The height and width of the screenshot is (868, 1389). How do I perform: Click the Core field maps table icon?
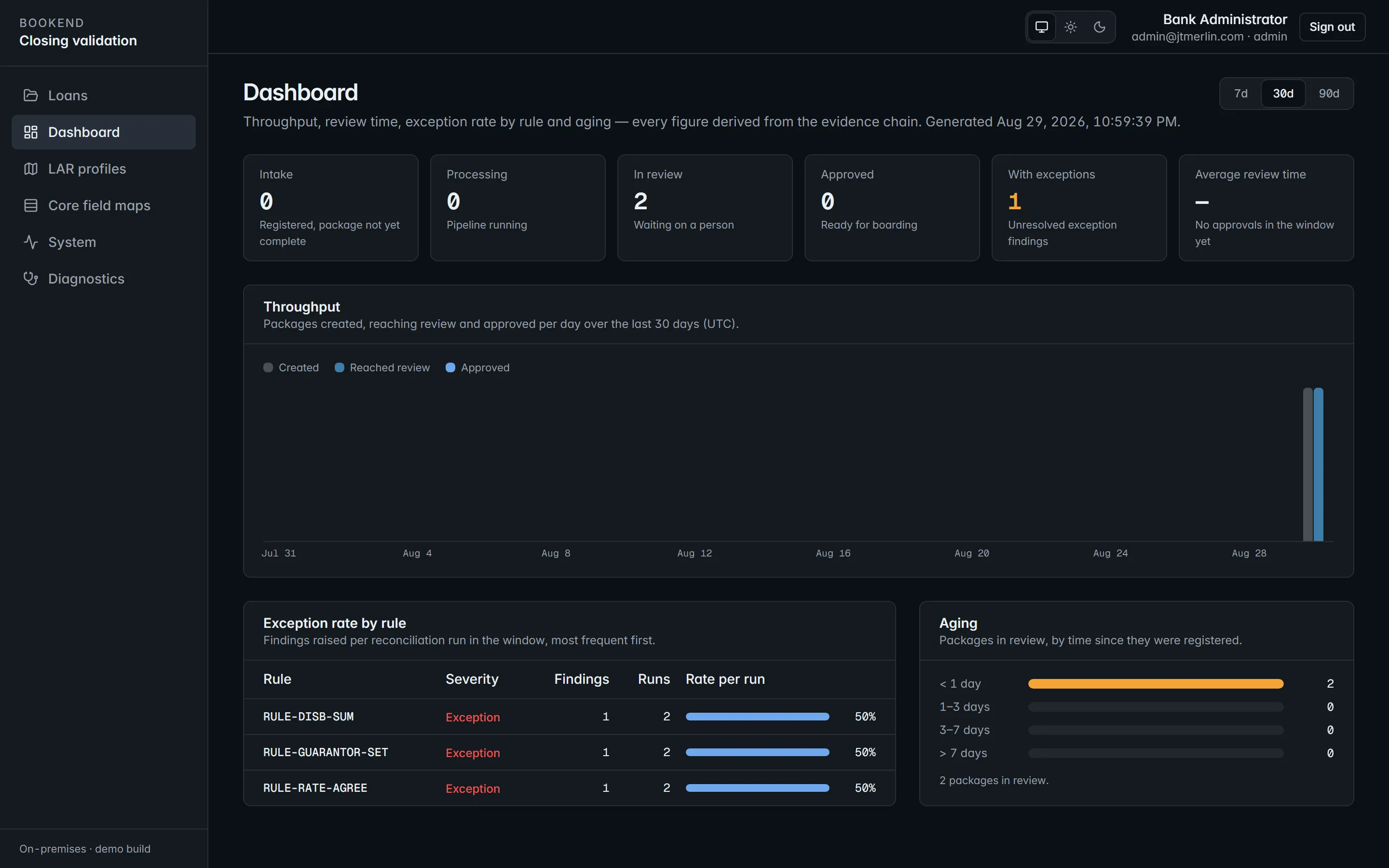(x=30, y=205)
